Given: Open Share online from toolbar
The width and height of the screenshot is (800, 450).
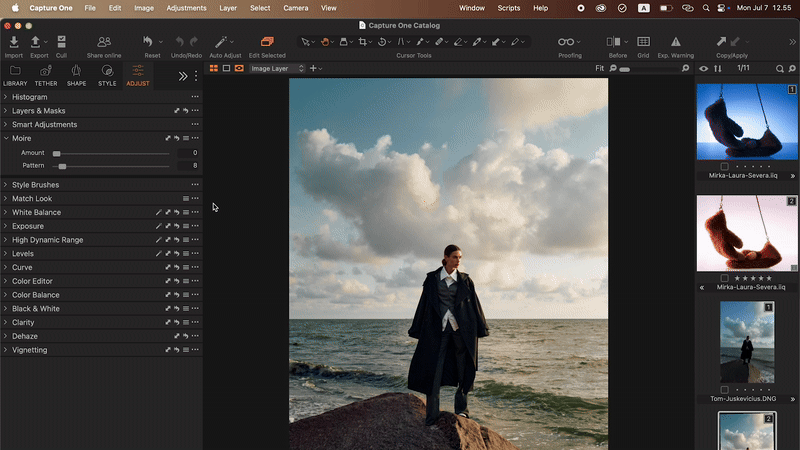Looking at the screenshot, I should 104,42.
